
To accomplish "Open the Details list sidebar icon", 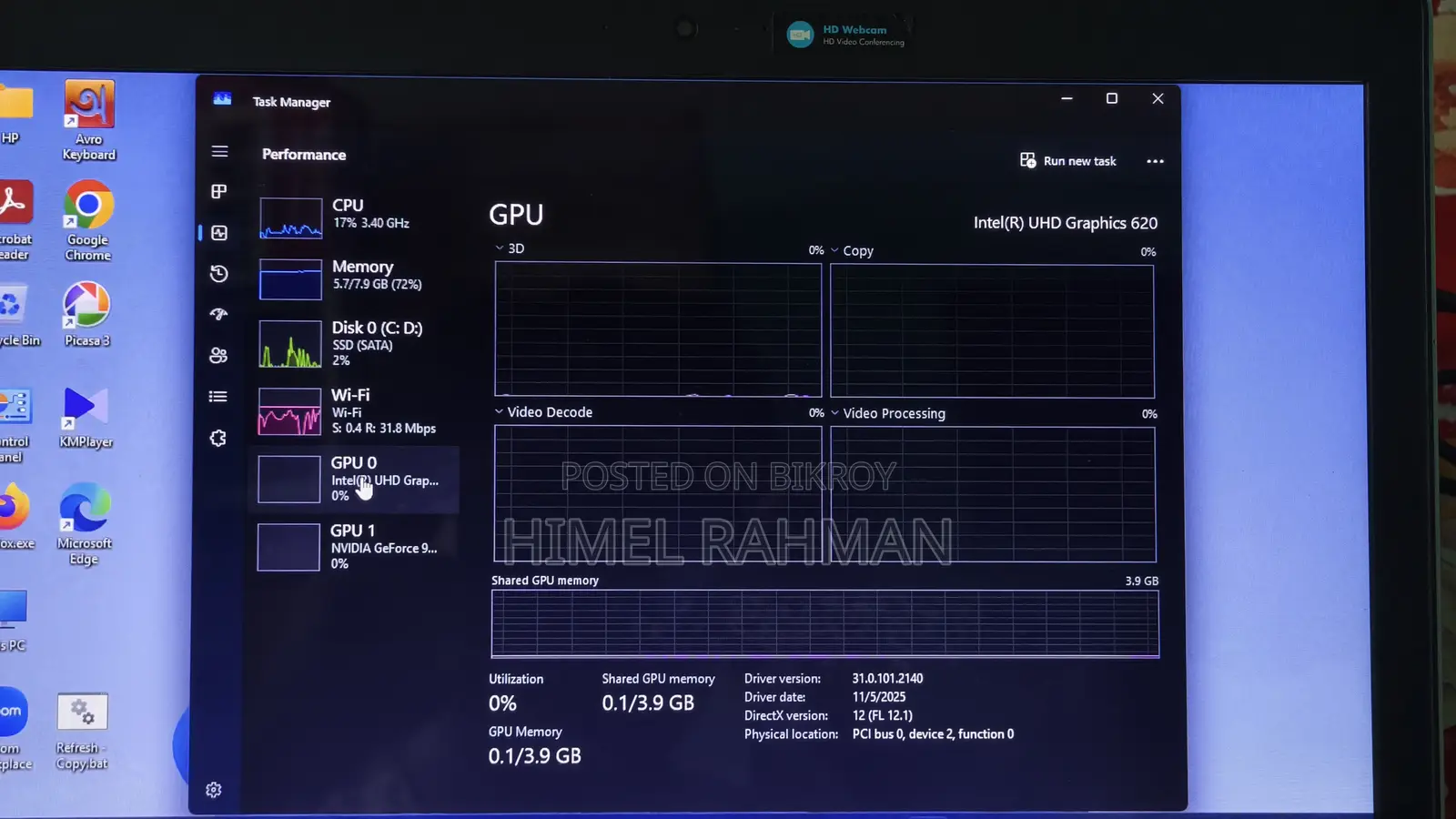I will 217,397.
